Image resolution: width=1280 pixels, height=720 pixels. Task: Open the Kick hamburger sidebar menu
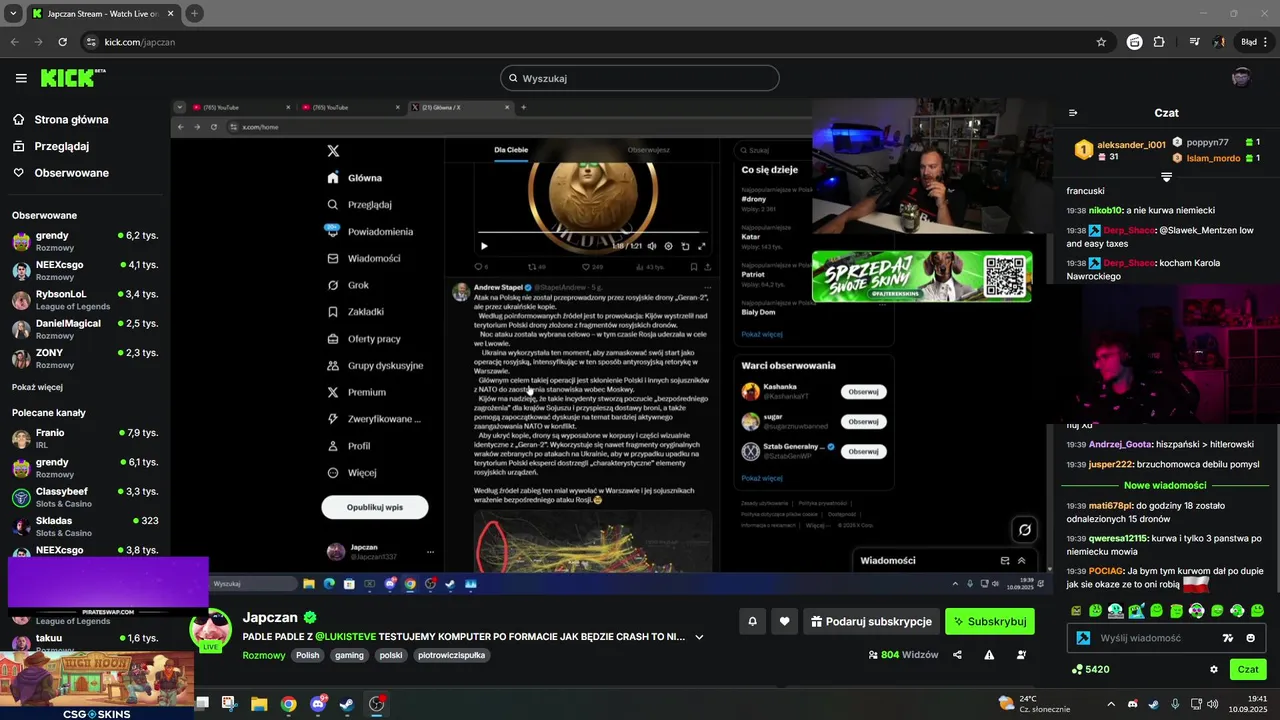pyautogui.click(x=21, y=78)
